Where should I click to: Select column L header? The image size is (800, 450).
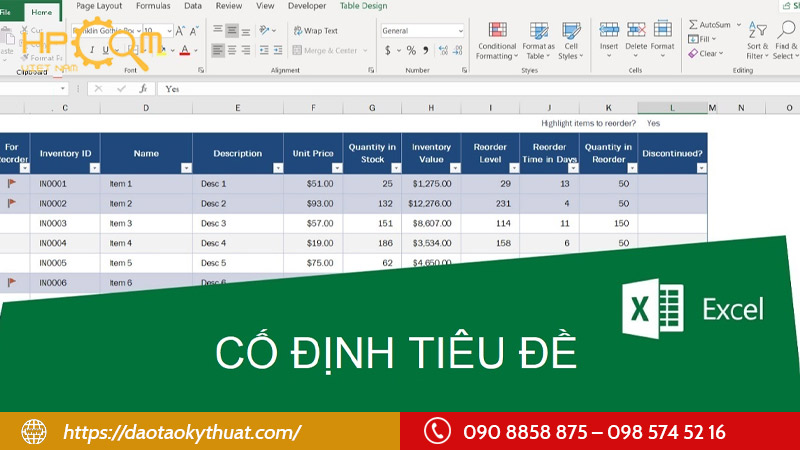[672, 108]
